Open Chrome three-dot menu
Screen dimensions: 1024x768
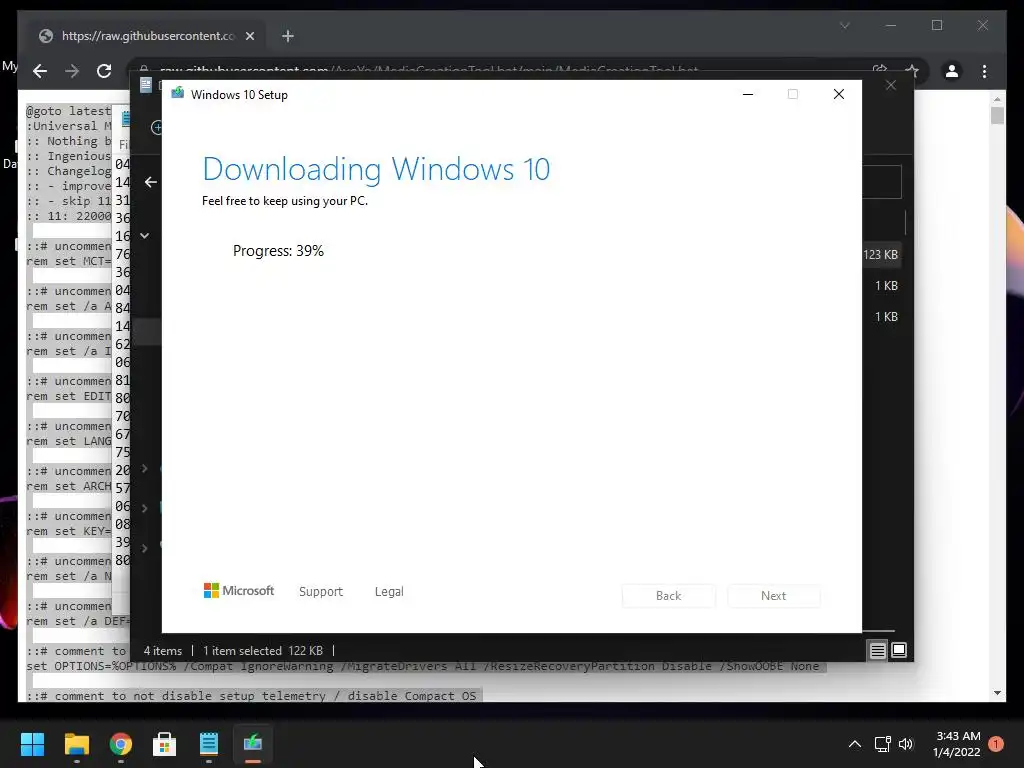point(984,71)
